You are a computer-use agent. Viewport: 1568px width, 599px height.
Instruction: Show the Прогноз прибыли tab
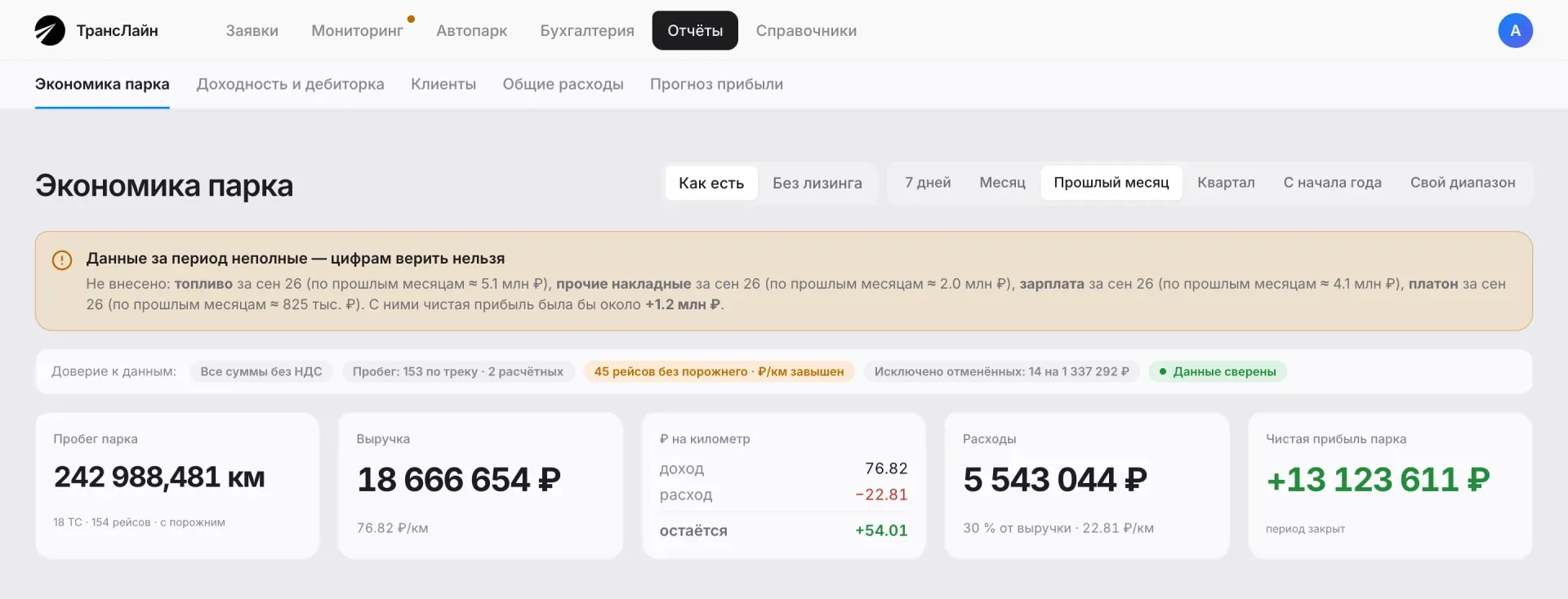(x=716, y=84)
